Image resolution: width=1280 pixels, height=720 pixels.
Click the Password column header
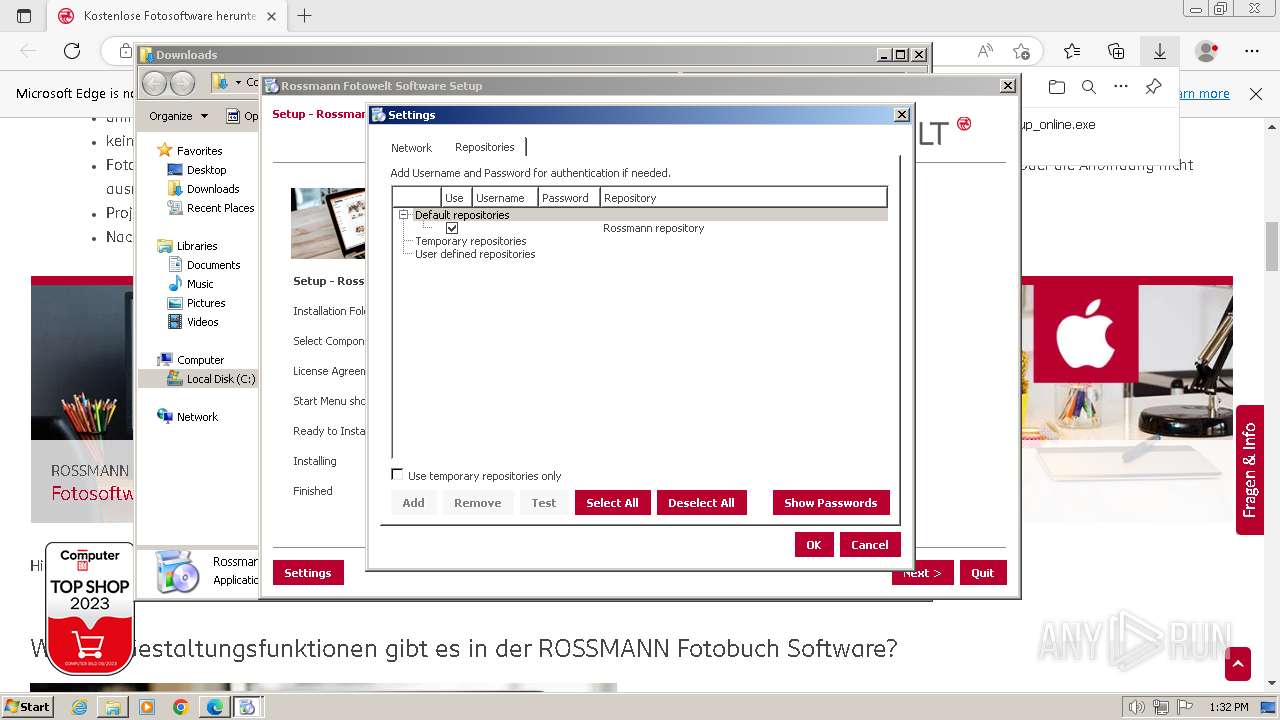[569, 198]
